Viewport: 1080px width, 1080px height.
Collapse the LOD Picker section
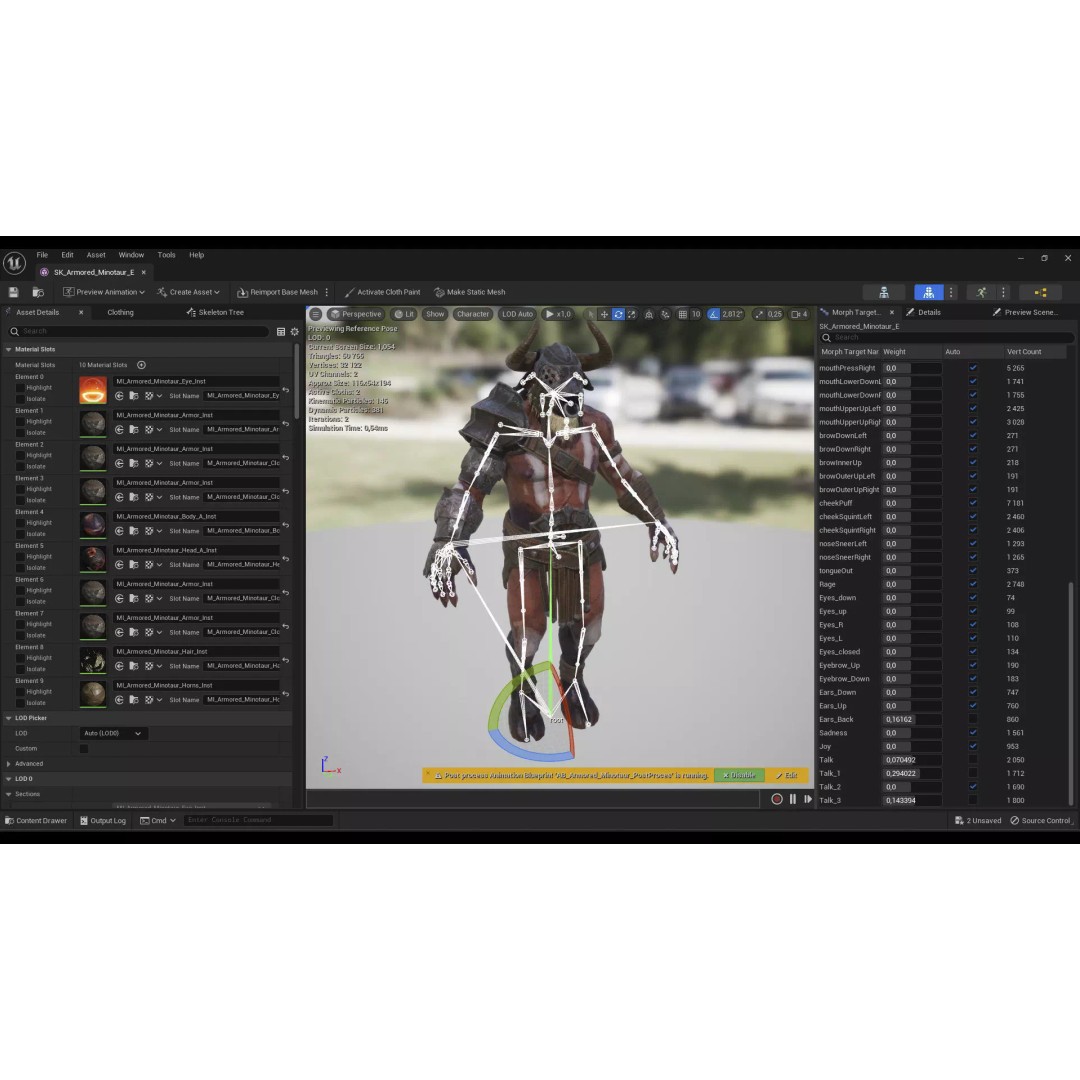click(x=9, y=718)
